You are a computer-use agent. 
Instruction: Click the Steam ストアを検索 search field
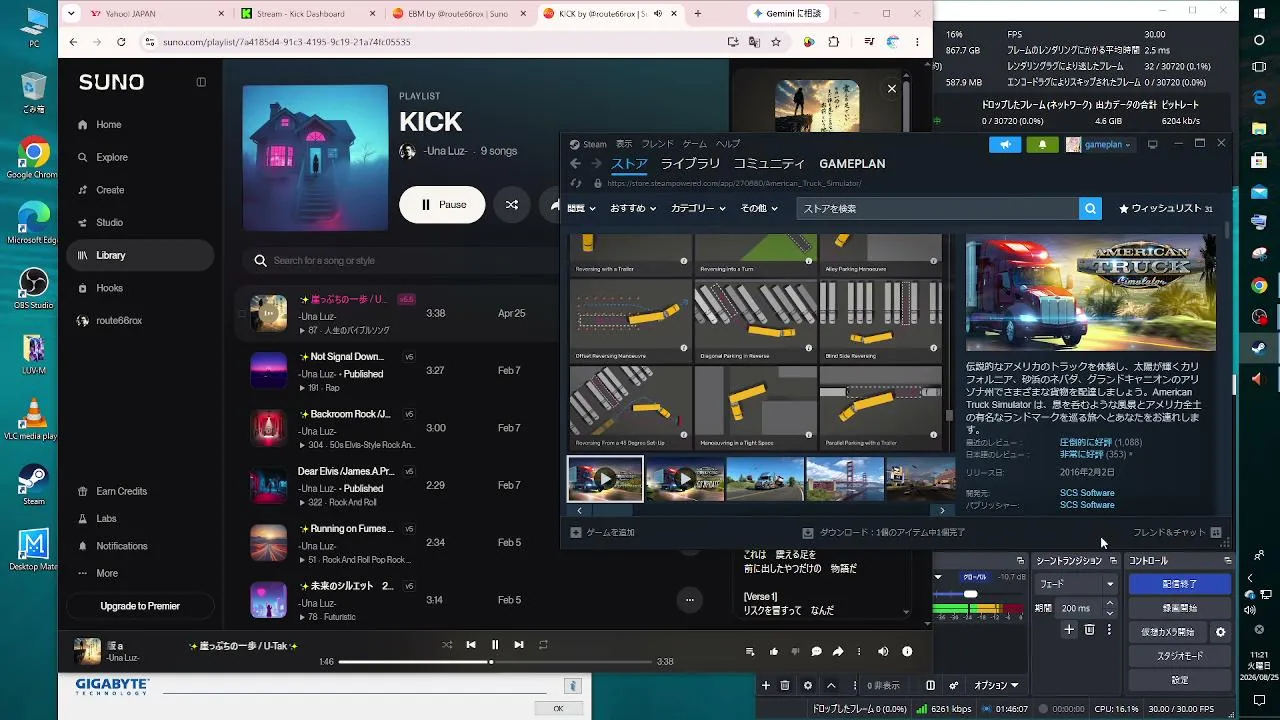click(938, 208)
